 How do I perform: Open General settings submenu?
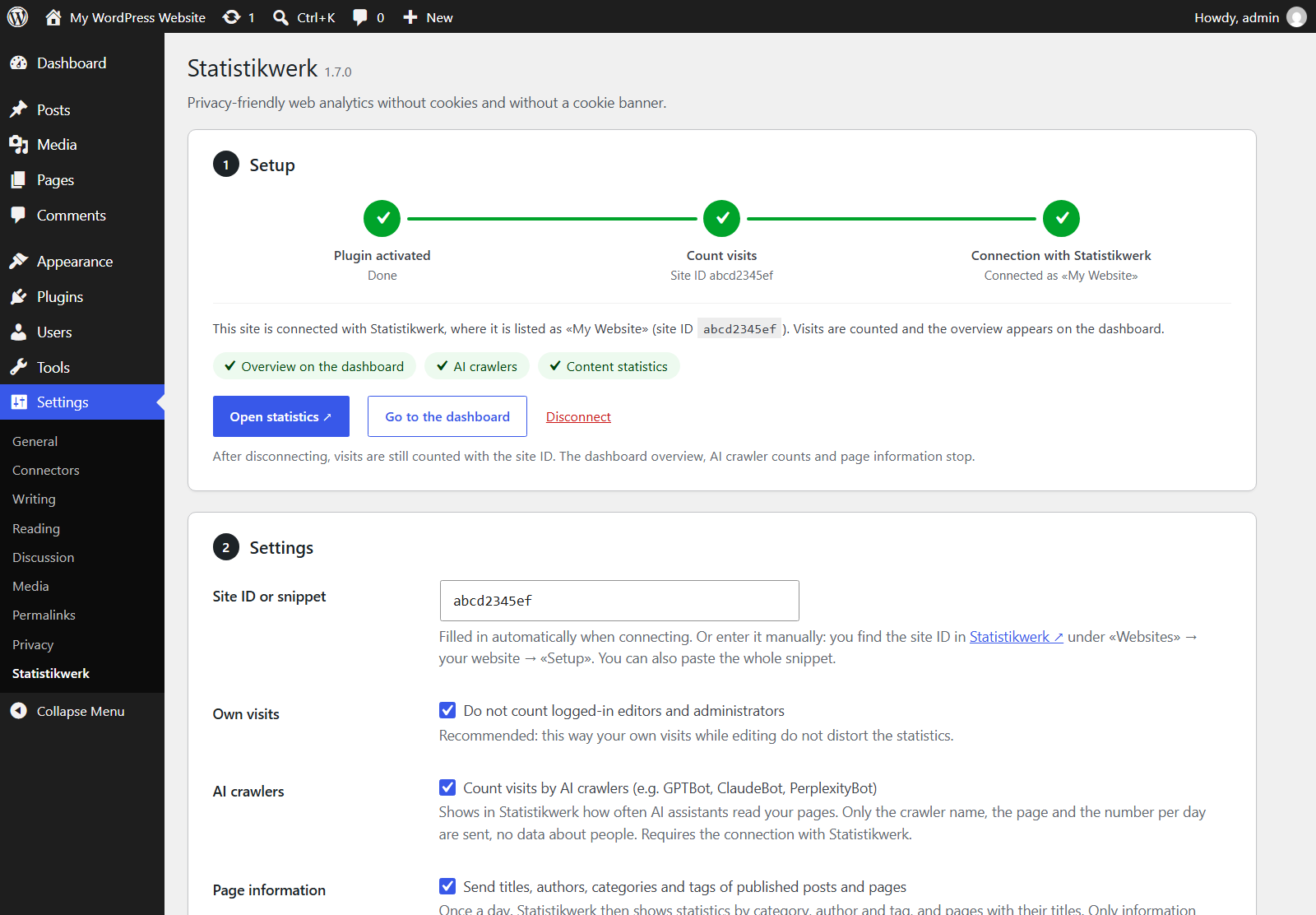35,442
